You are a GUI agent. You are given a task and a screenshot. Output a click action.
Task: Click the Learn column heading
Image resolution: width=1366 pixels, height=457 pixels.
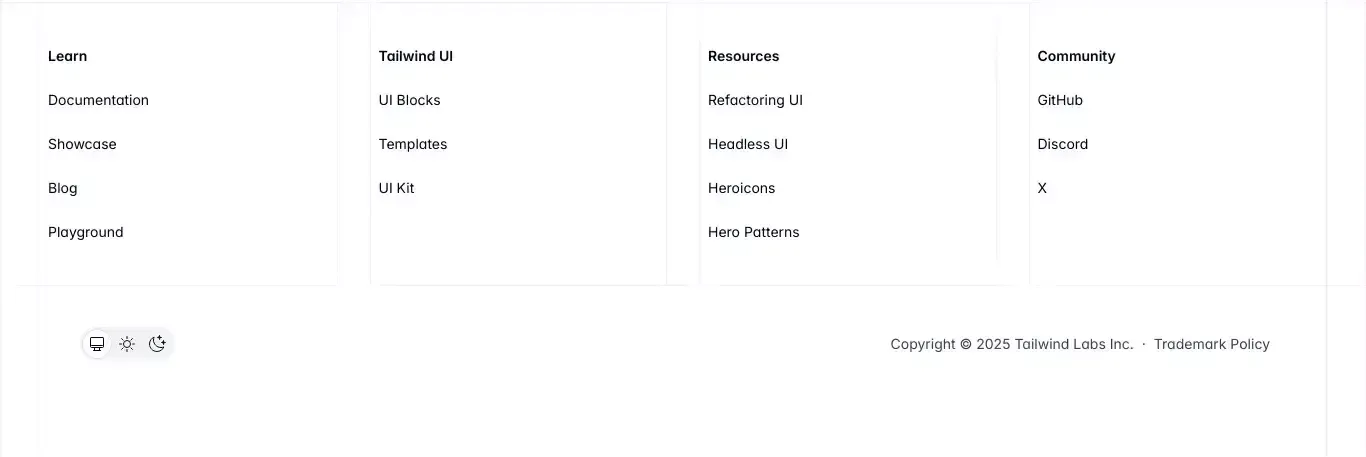click(x=67, y=56)
